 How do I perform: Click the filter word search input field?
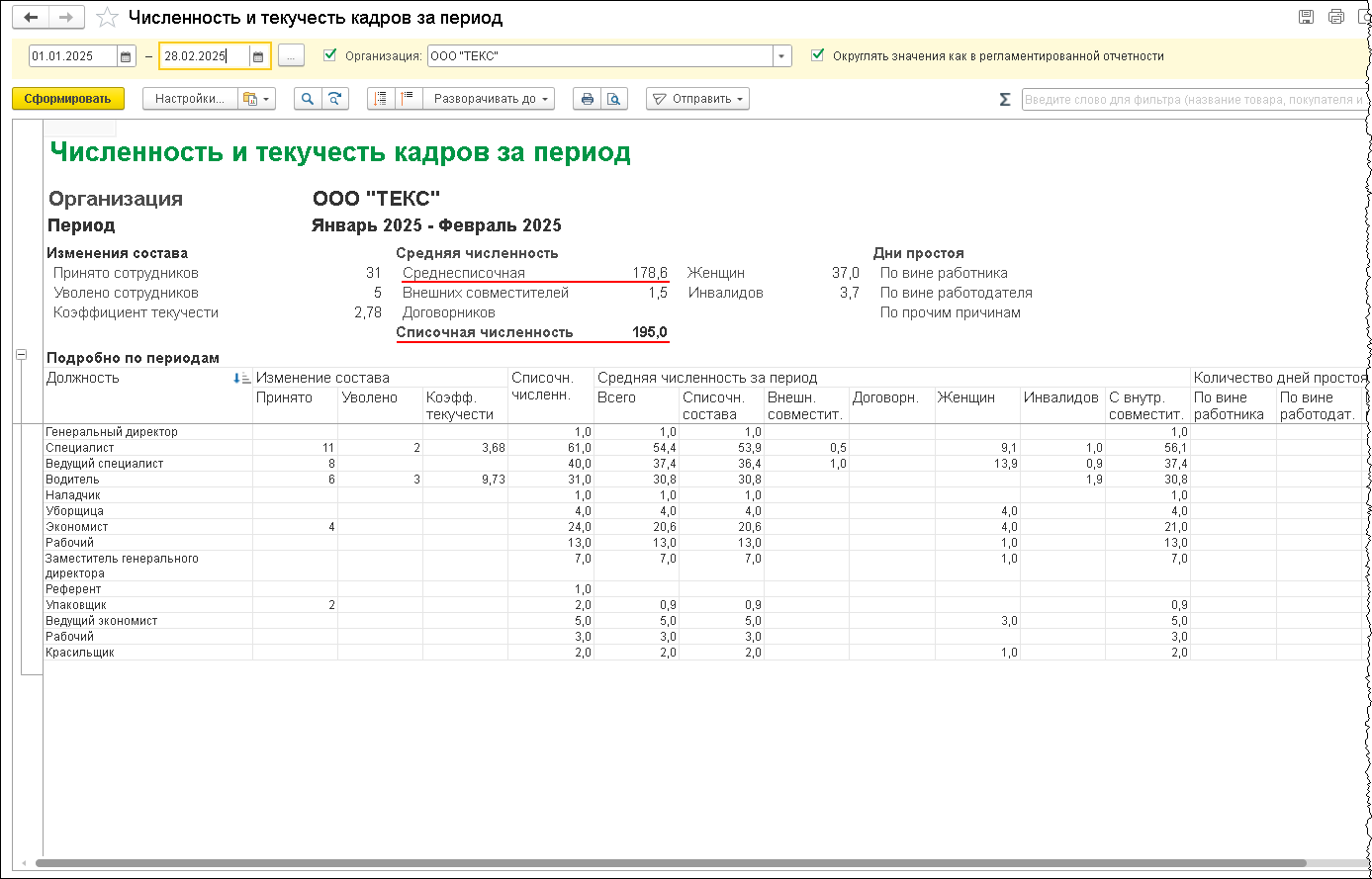click(1194, 99)
